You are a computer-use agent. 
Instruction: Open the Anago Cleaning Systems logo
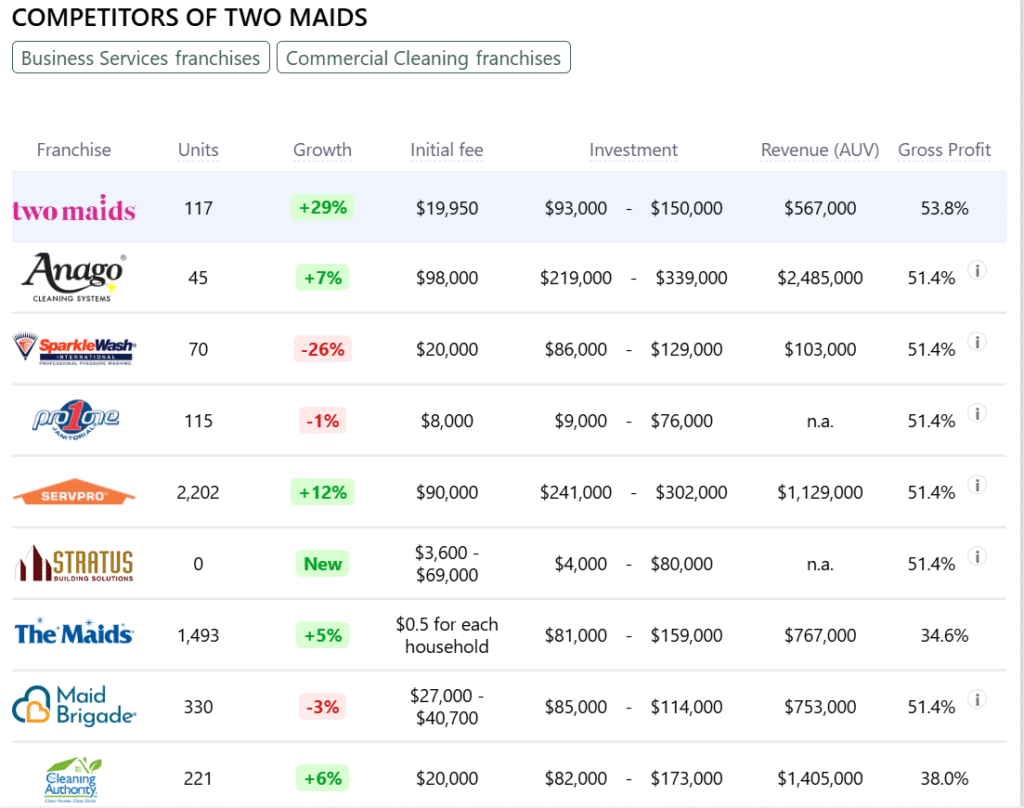coord(74,278)
